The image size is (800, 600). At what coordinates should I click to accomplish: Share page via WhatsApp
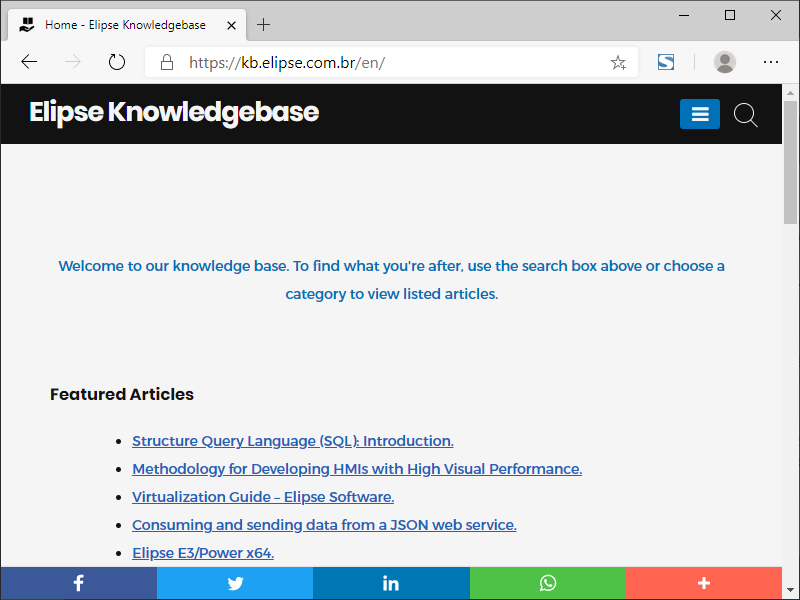click(547, 583)
